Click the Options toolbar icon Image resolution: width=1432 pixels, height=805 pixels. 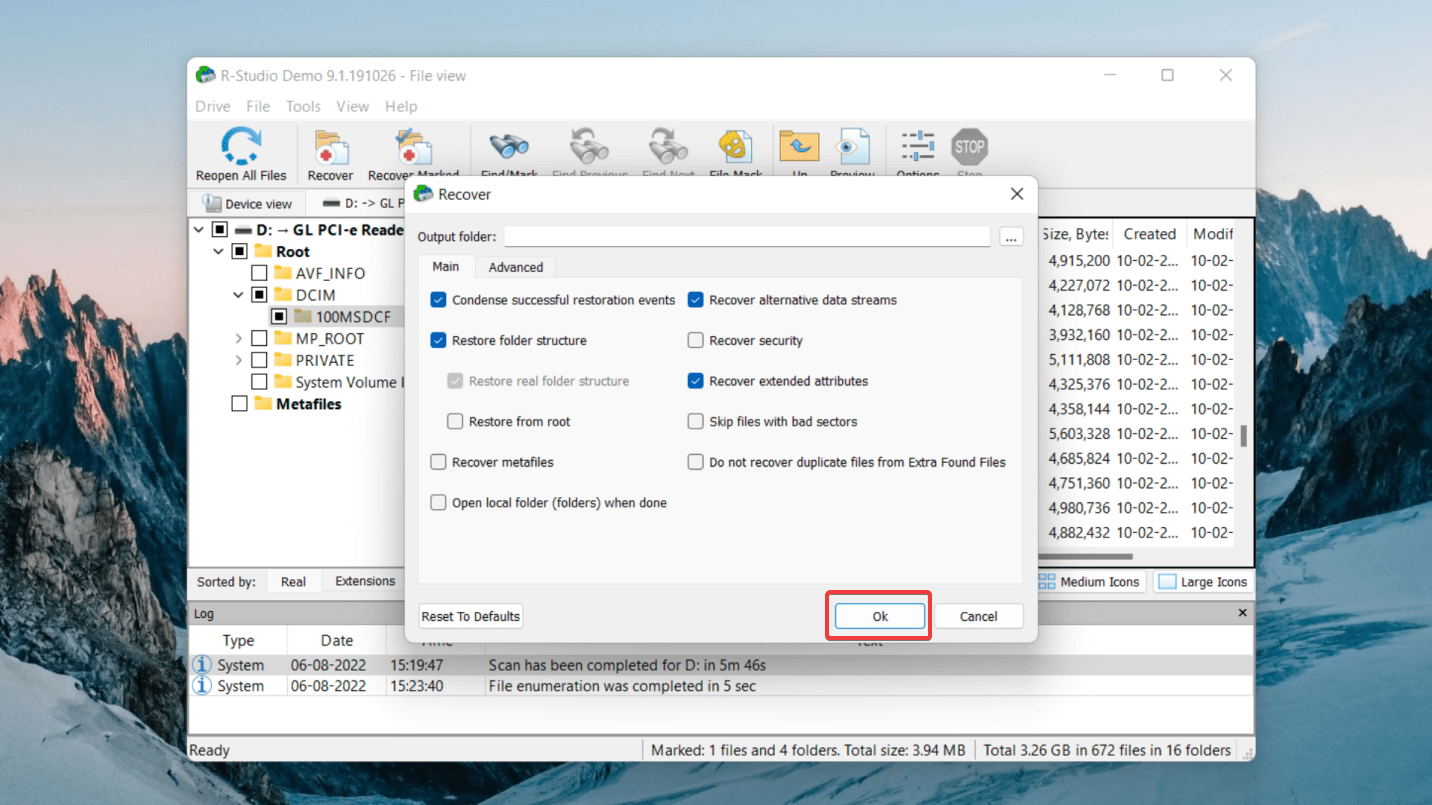pos(917,146)
